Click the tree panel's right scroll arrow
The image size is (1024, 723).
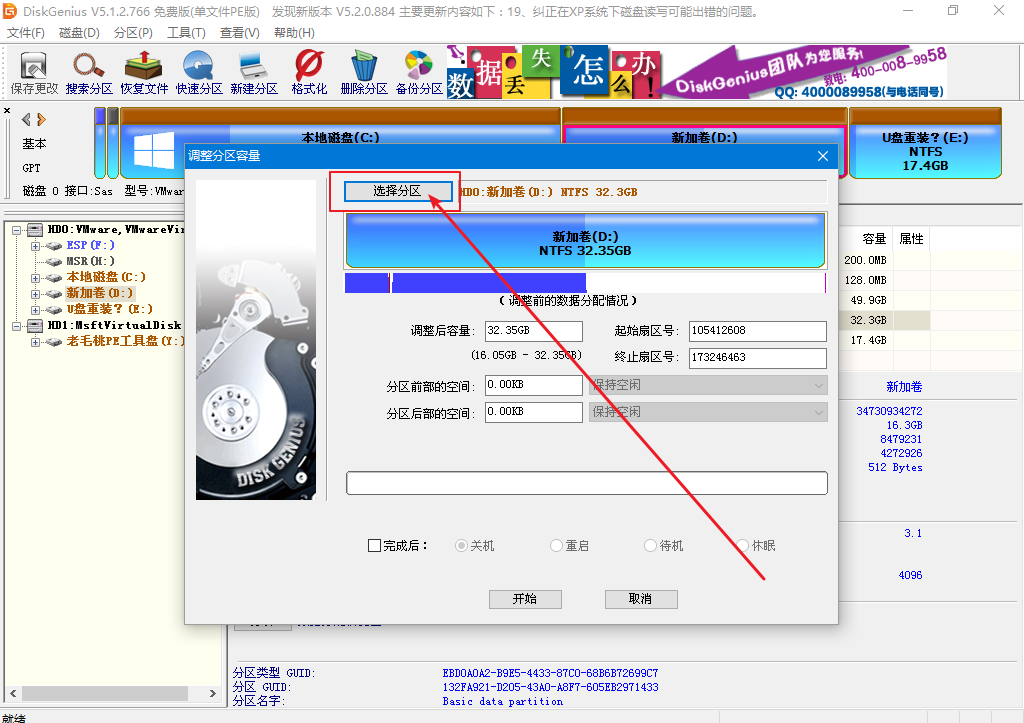pos(212,694)
